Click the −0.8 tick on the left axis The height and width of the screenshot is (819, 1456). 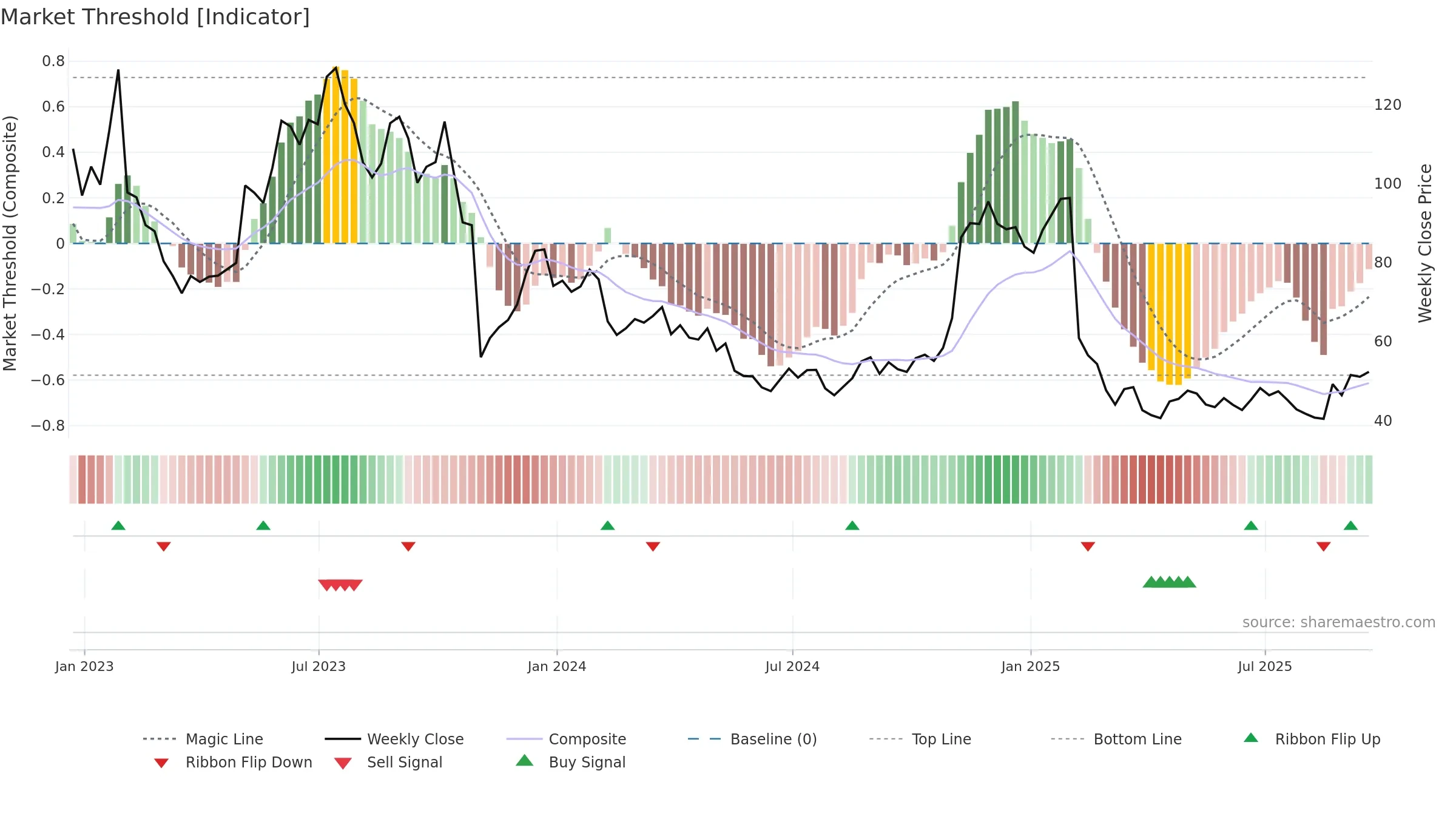click(x=48, y=426)
